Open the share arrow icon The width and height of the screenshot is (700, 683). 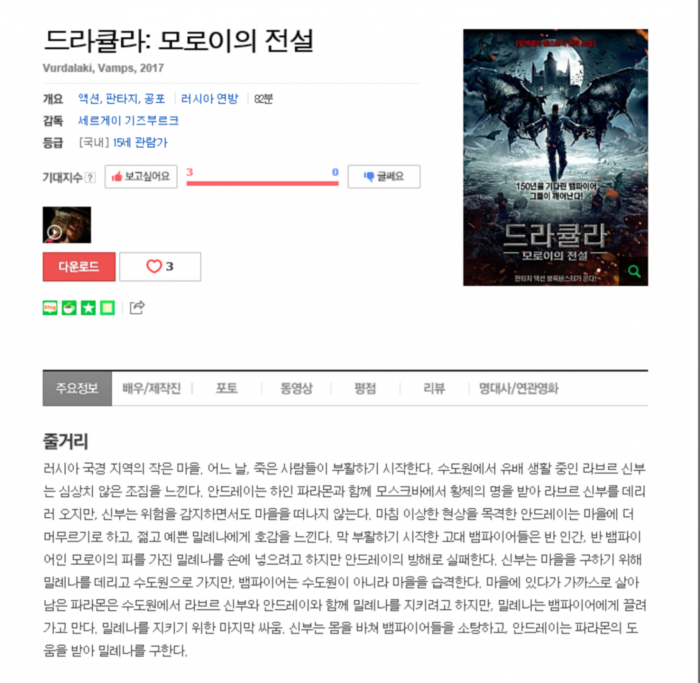[137, 308]
